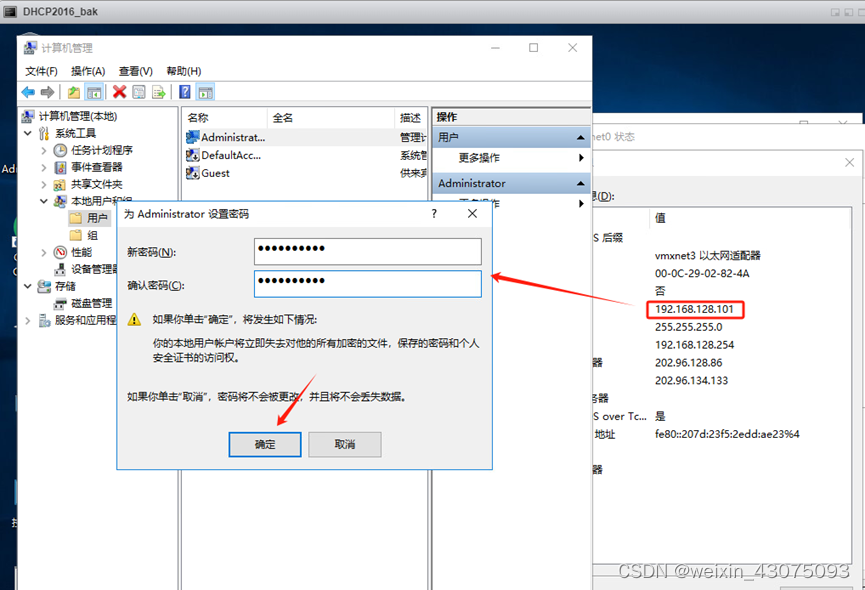
Task: Open the 帮助(H) menu
Action: pyautogui.click(x=184, y=71)
